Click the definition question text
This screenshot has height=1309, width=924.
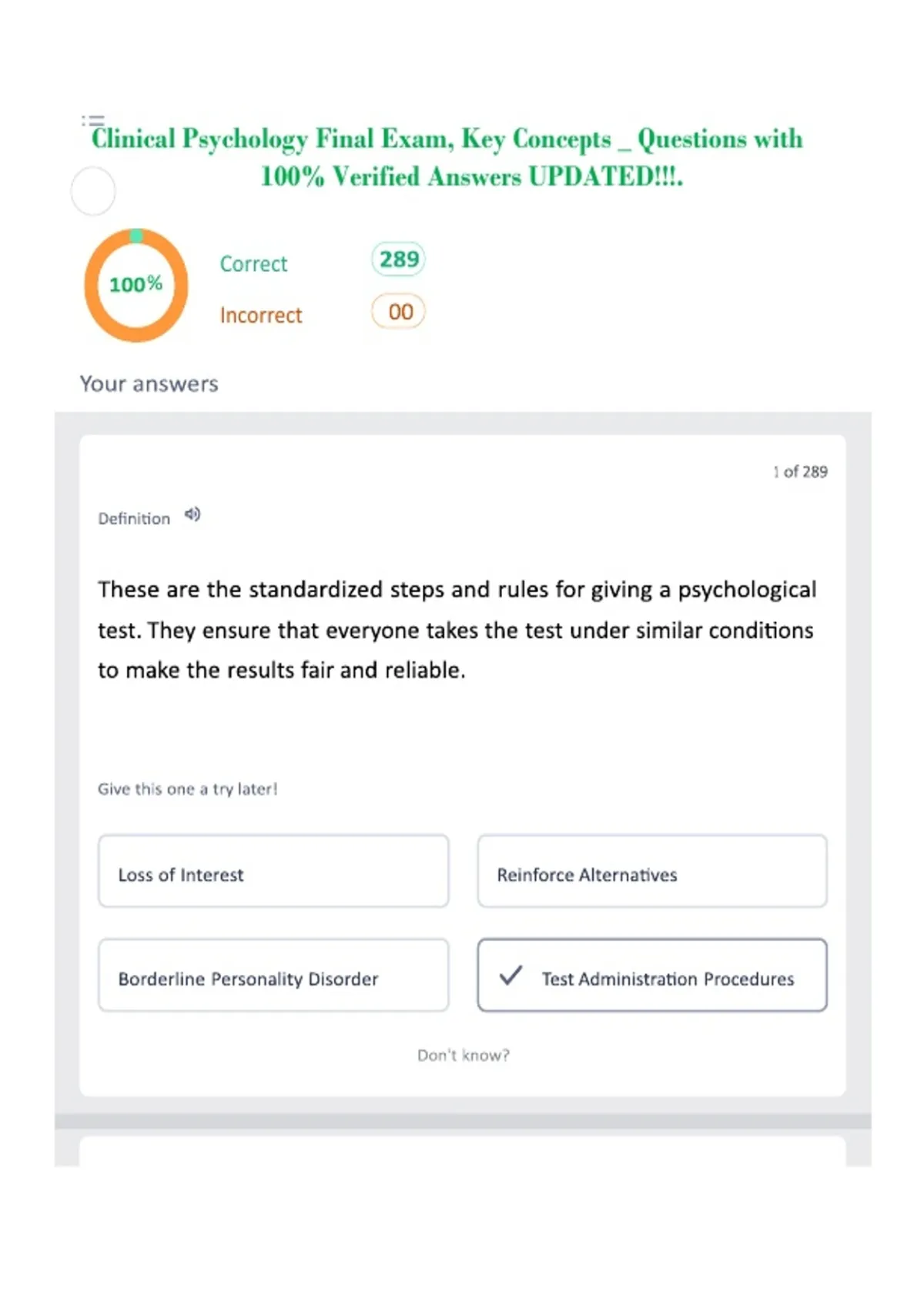(x=457, y=630)
